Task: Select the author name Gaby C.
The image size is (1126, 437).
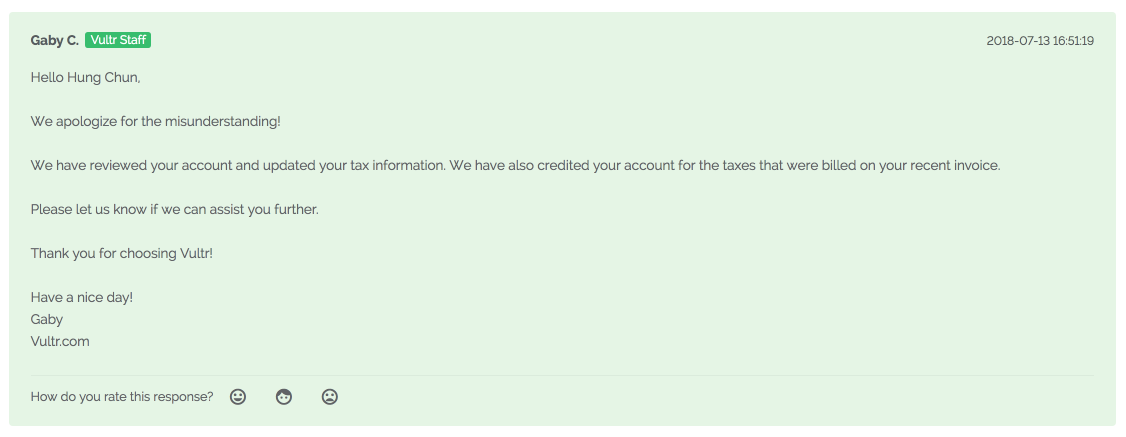Action: coord(55,41)
